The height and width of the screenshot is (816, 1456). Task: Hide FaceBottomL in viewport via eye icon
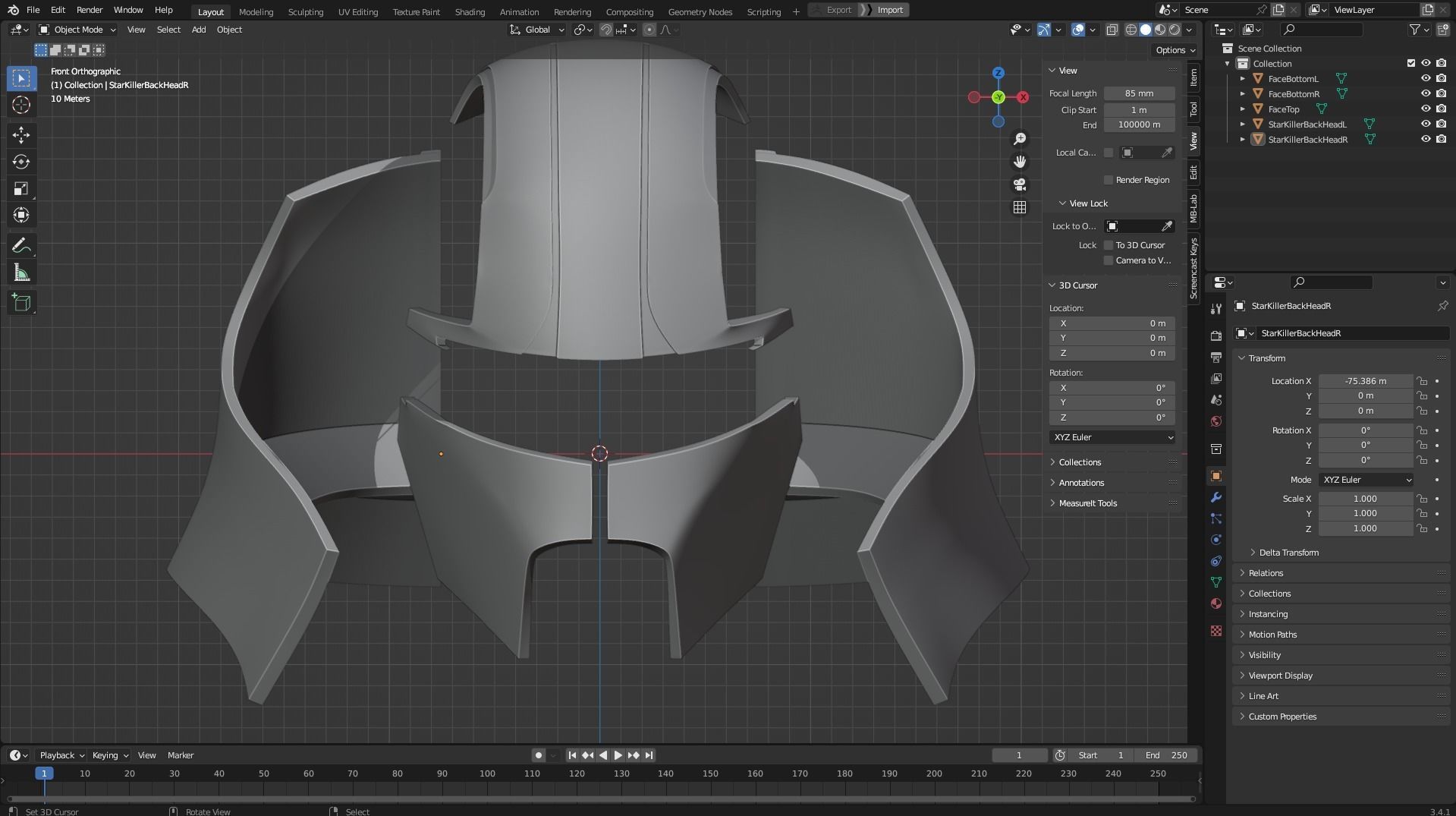[x=1426, y=78]
